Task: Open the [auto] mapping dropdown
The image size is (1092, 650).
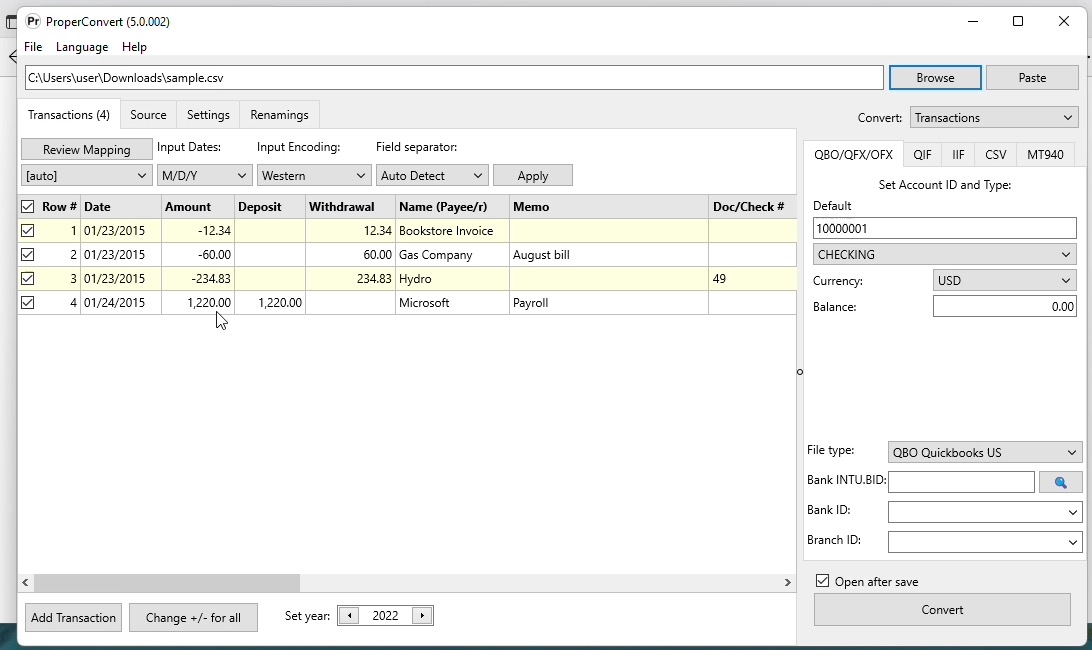Action: [86, 176]
